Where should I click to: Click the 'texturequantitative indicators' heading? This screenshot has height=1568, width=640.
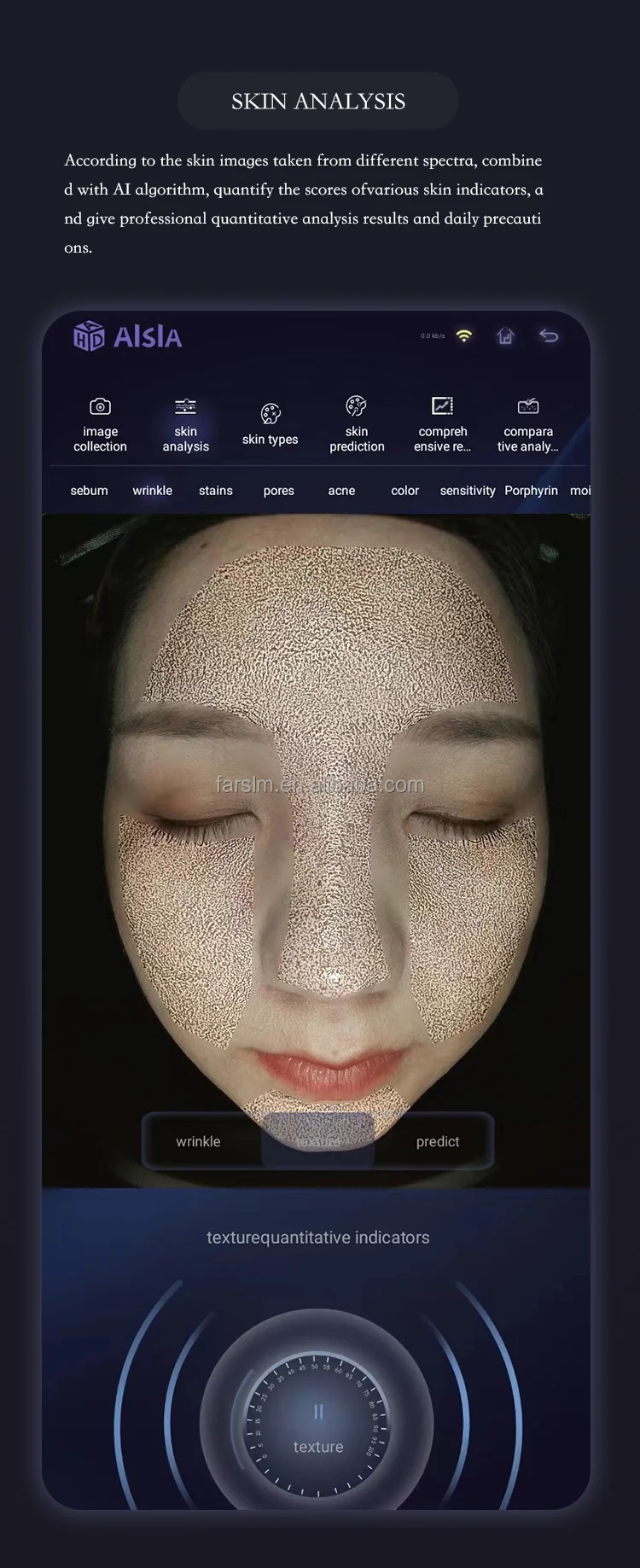pyautogui.click(x=317, y=1238)
